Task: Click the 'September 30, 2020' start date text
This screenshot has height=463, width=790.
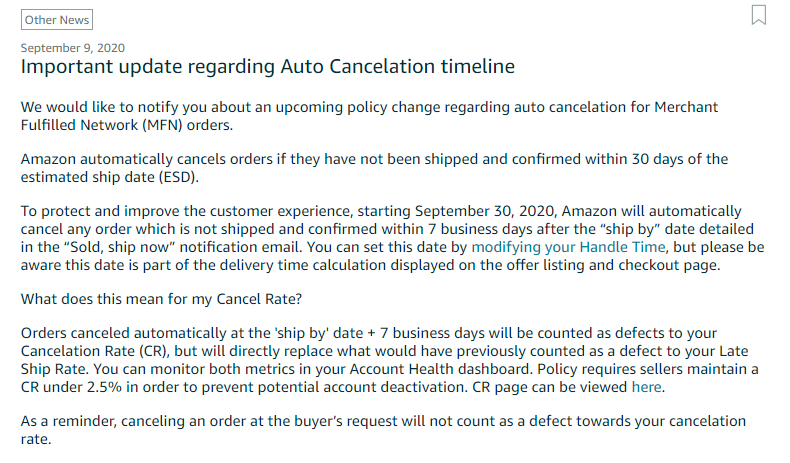Action: click(x=485, y=211)
